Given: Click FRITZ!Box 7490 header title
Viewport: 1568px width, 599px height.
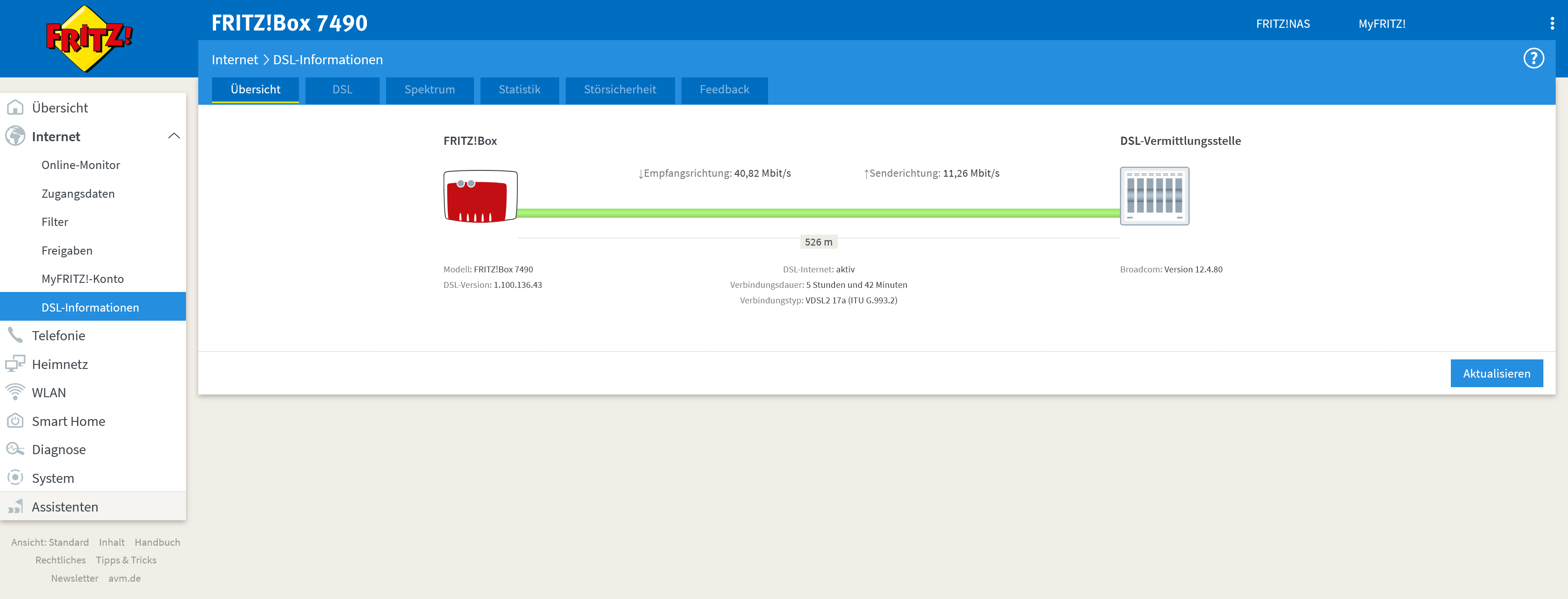Looking at the screenshot, I should click(289, 23).
